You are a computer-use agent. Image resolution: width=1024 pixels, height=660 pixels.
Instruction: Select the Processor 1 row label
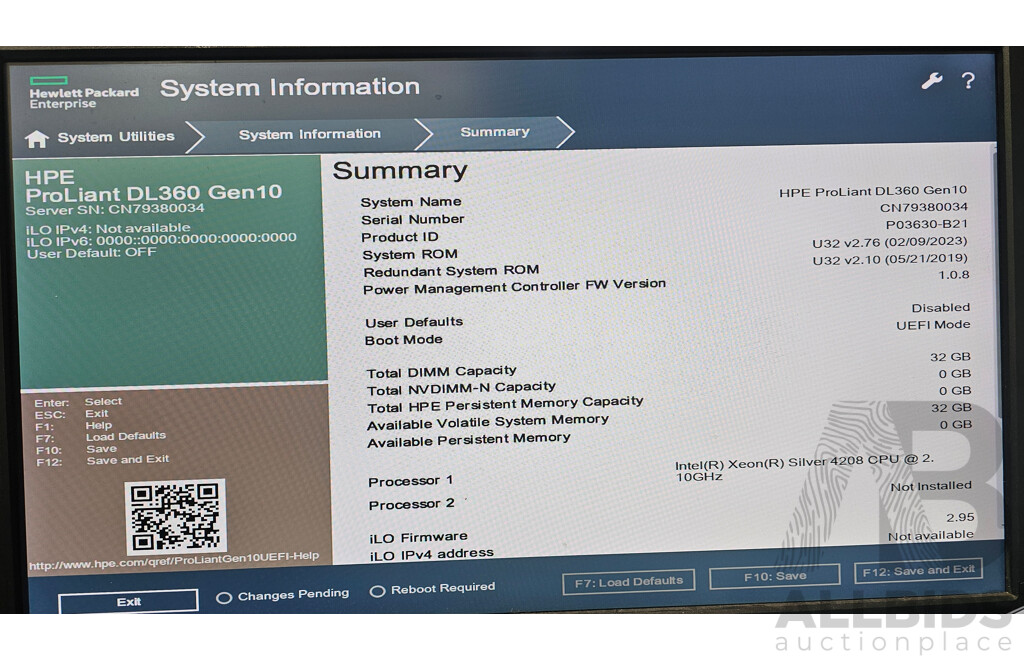pos(411,481)
